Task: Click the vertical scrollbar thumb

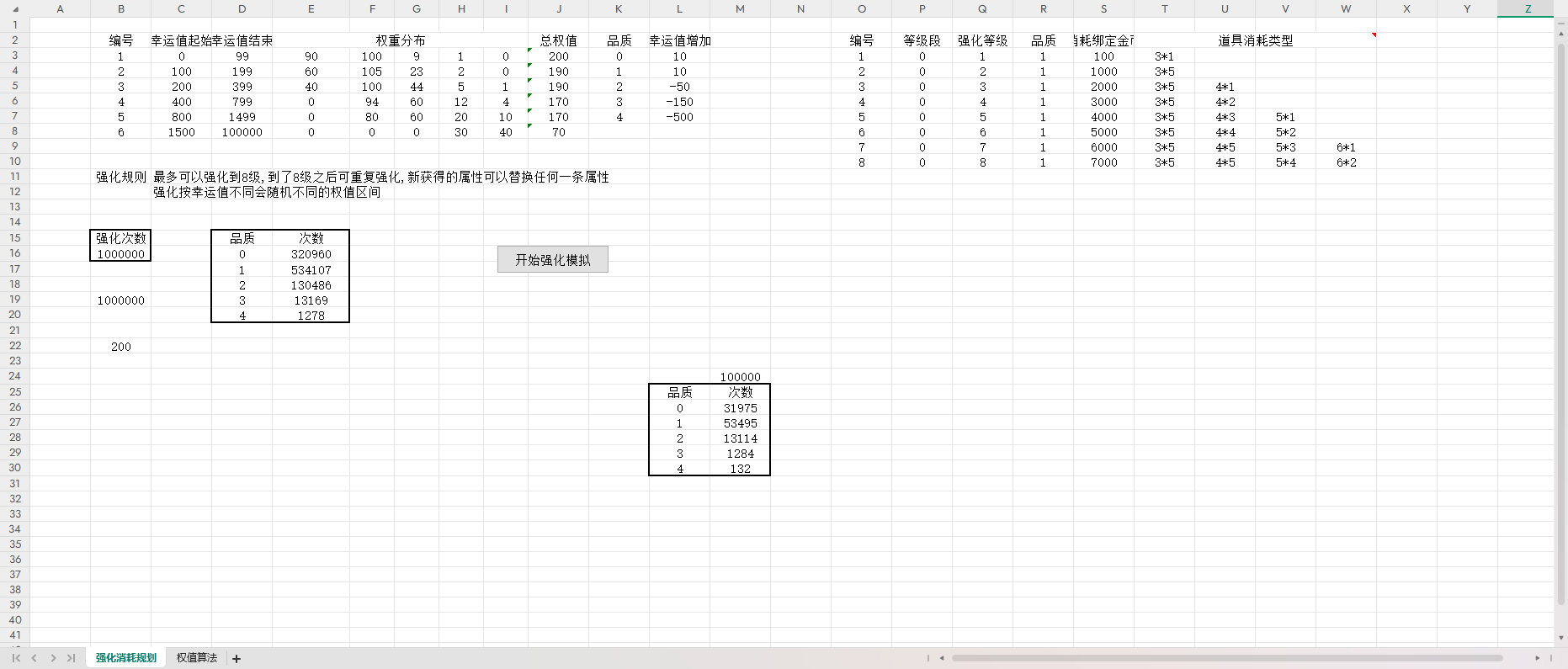Action: click(1561, 324)
